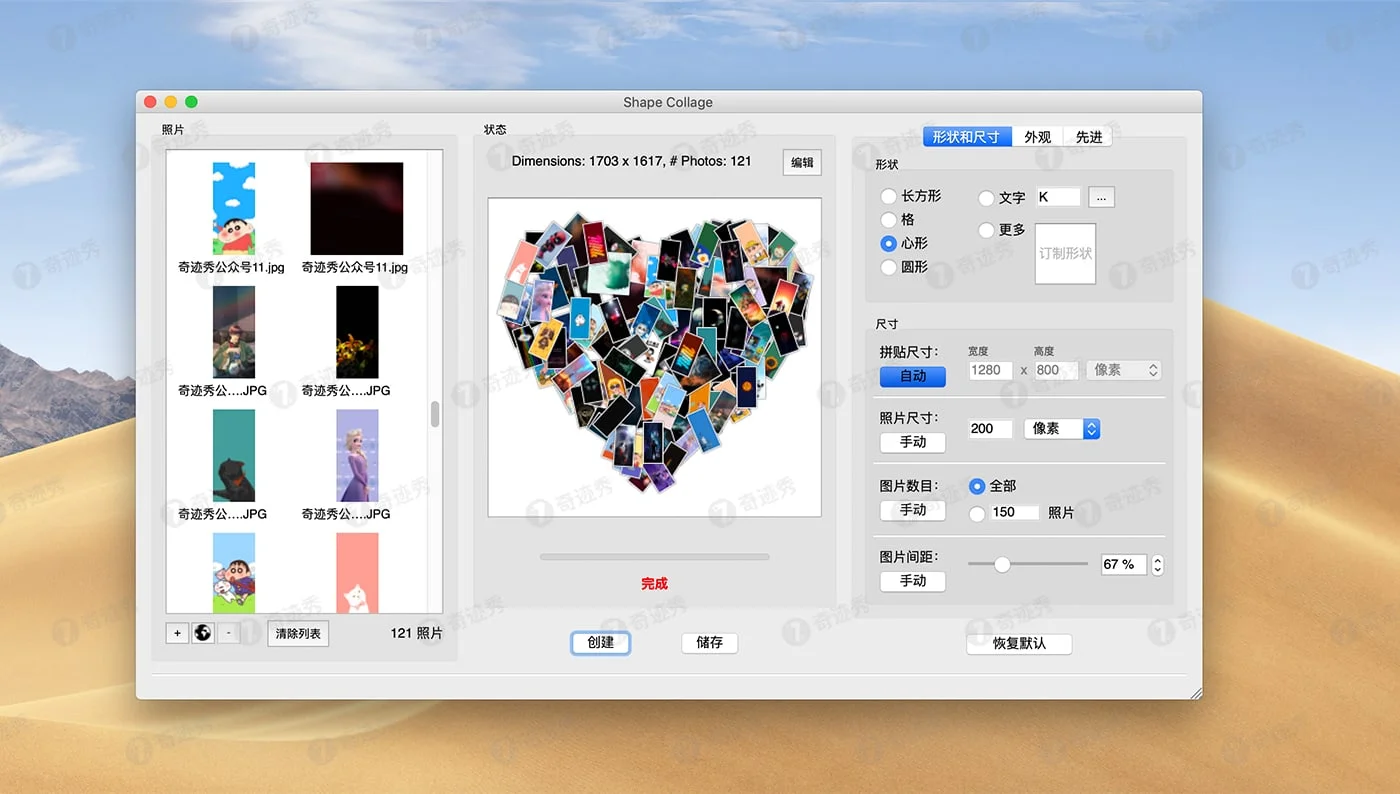Image resolution: width=1400 pixels, height=794 pixels.
Task: Select the 文字 text shape radio button
Action: pyautogui.click(x=986, y=198)
